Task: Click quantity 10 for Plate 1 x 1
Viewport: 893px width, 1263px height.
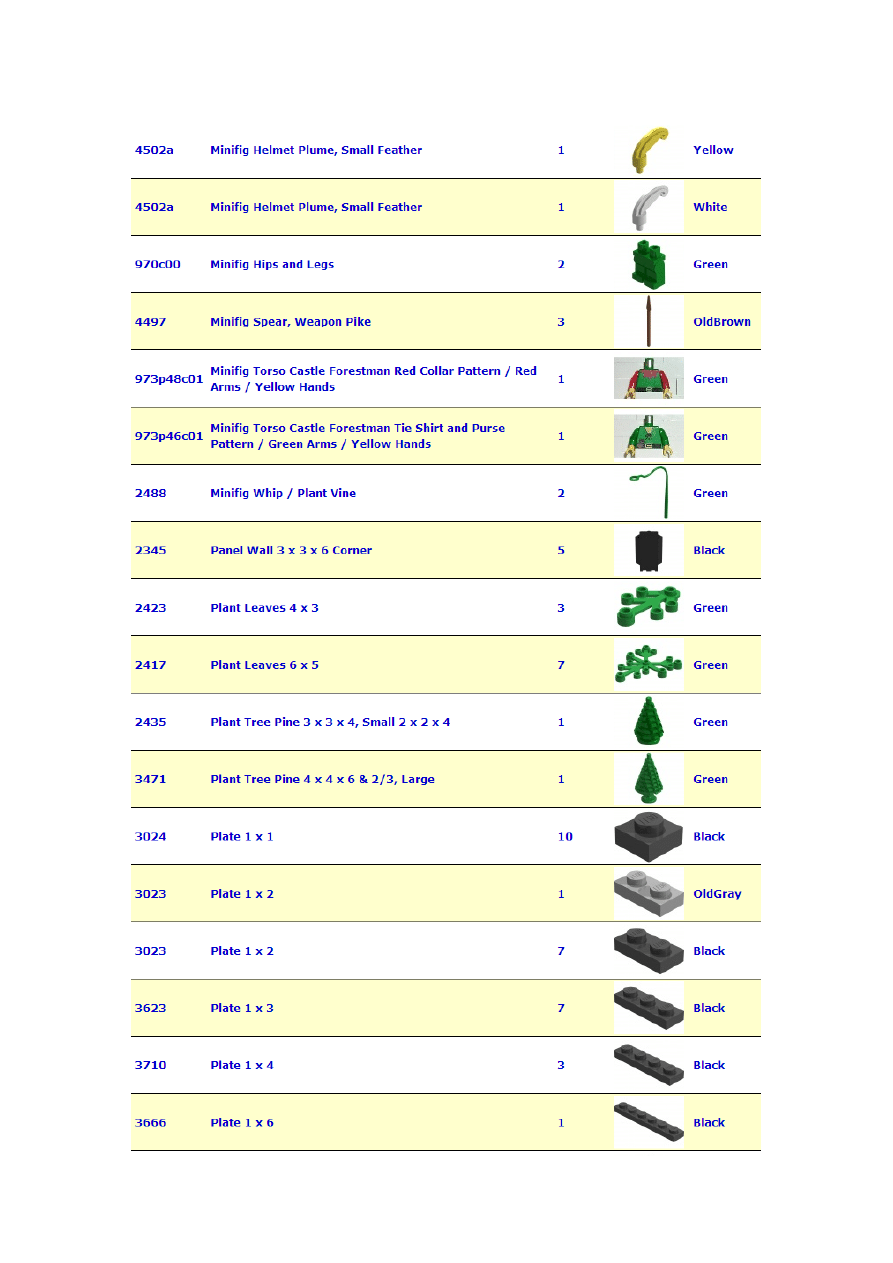Action: (x=565, y=837)
